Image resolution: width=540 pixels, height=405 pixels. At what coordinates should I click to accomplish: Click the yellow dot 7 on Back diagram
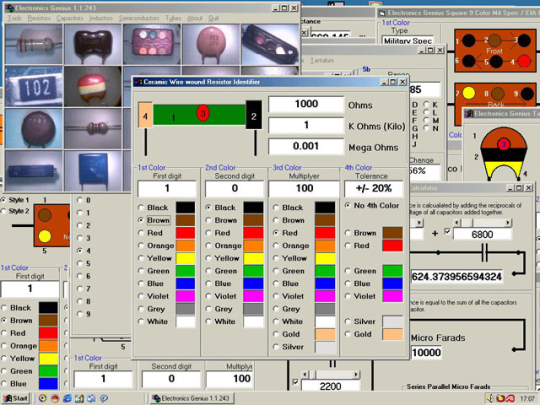[468, 93]
